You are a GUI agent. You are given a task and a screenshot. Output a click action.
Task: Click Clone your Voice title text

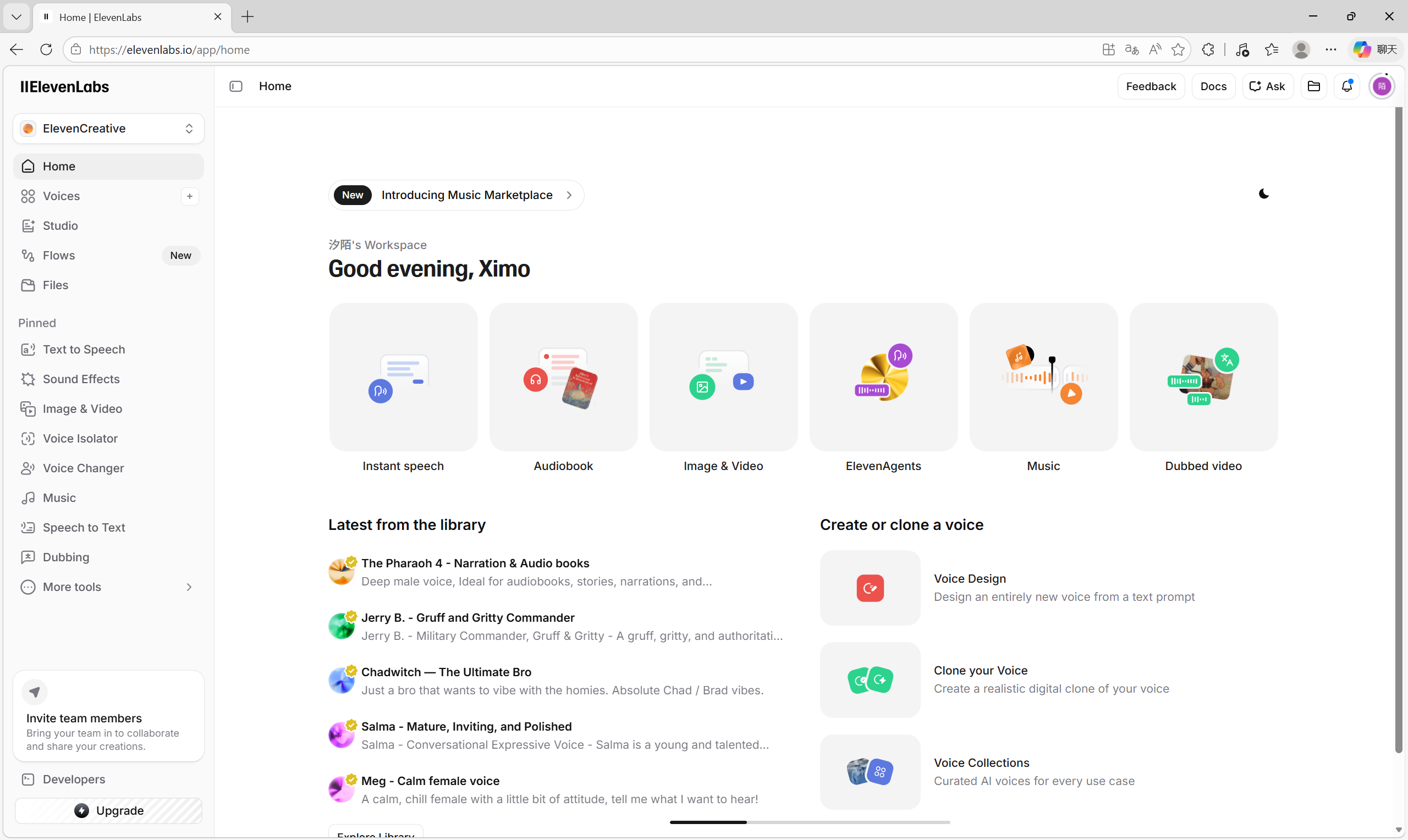pos(981,670)
